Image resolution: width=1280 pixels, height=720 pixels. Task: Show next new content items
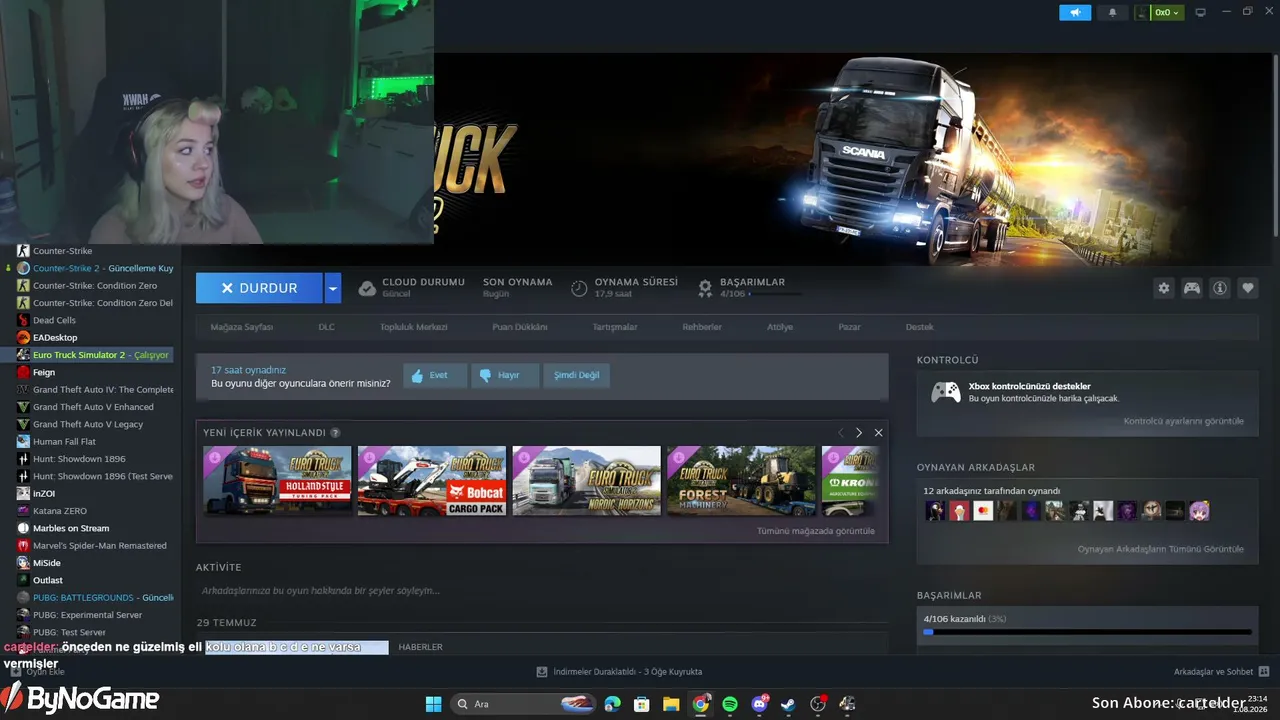(x=859, y=433)
